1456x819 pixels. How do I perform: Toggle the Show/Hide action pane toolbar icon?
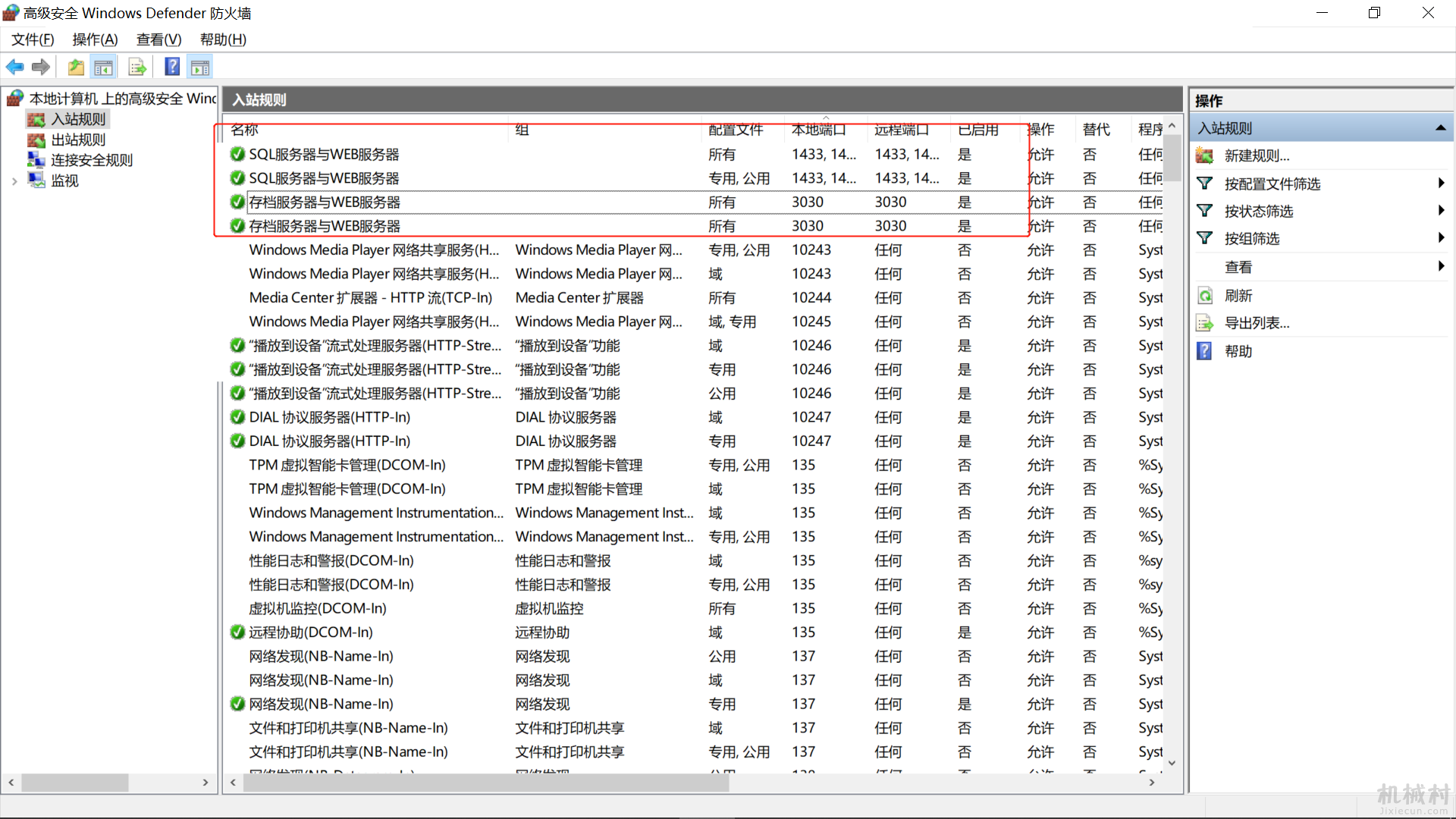pos(200,67)
